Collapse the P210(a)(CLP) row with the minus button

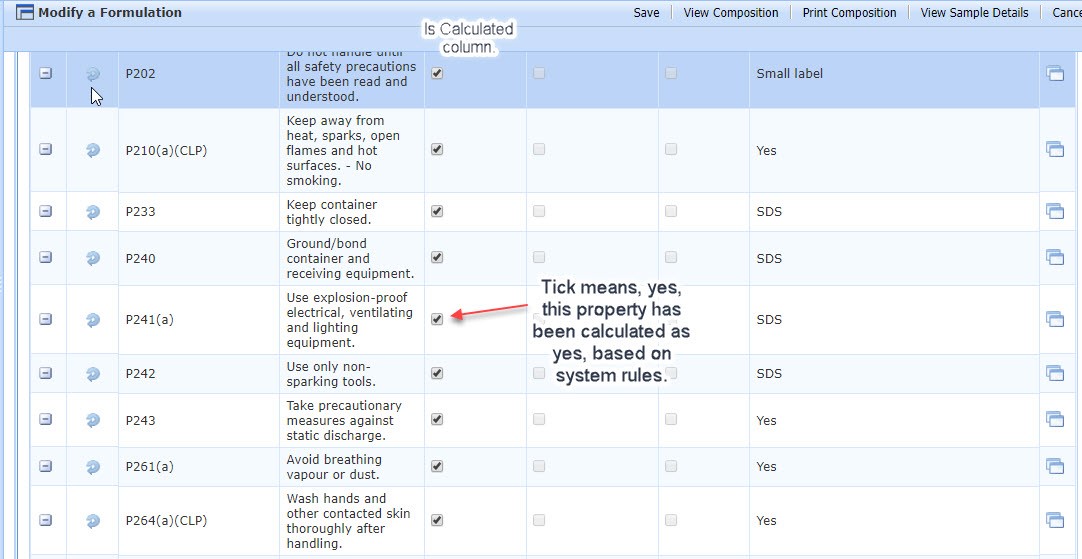pyautogui.click(x=46, y=149)
